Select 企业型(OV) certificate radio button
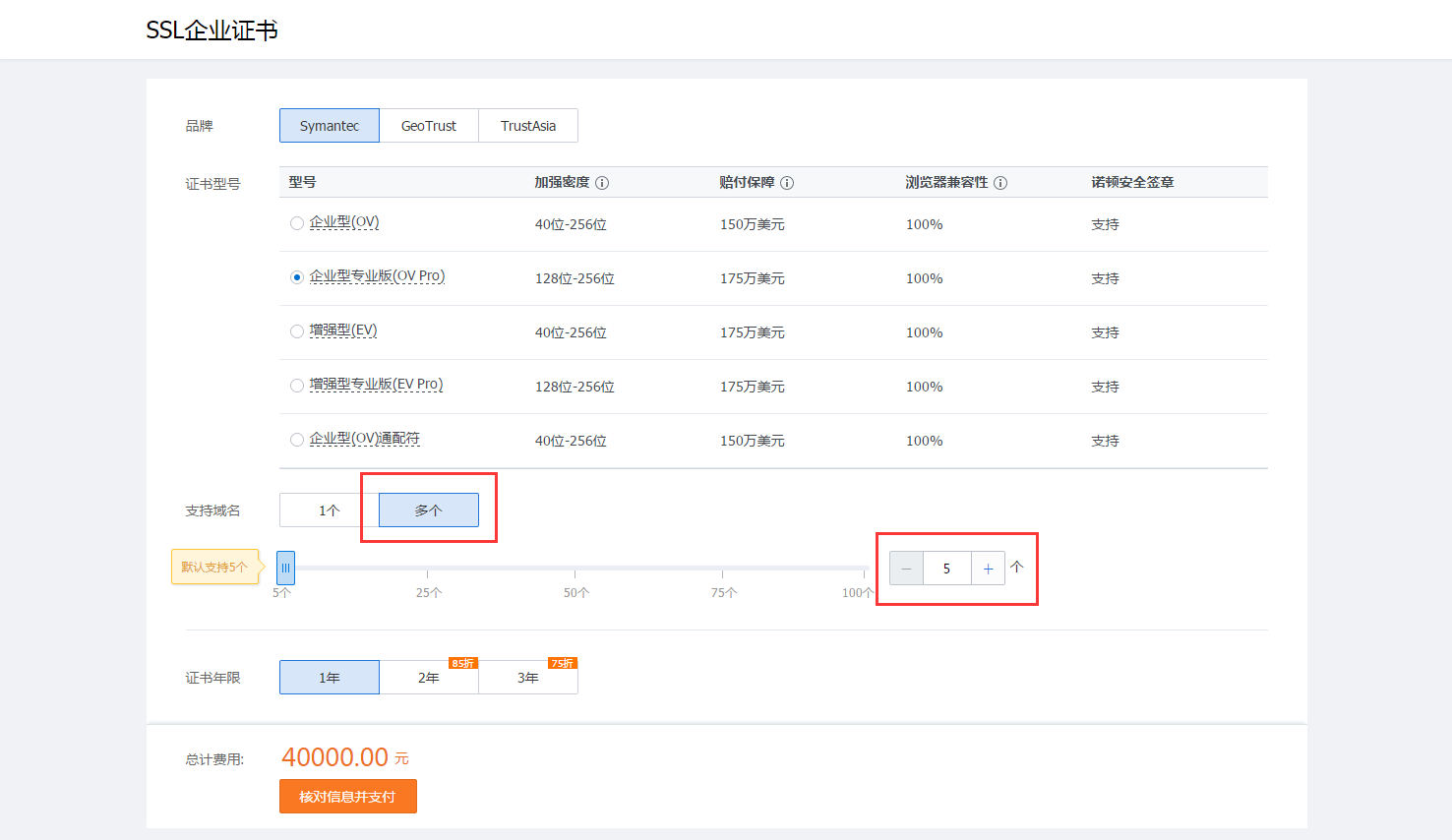 click(x=296, y=223)
